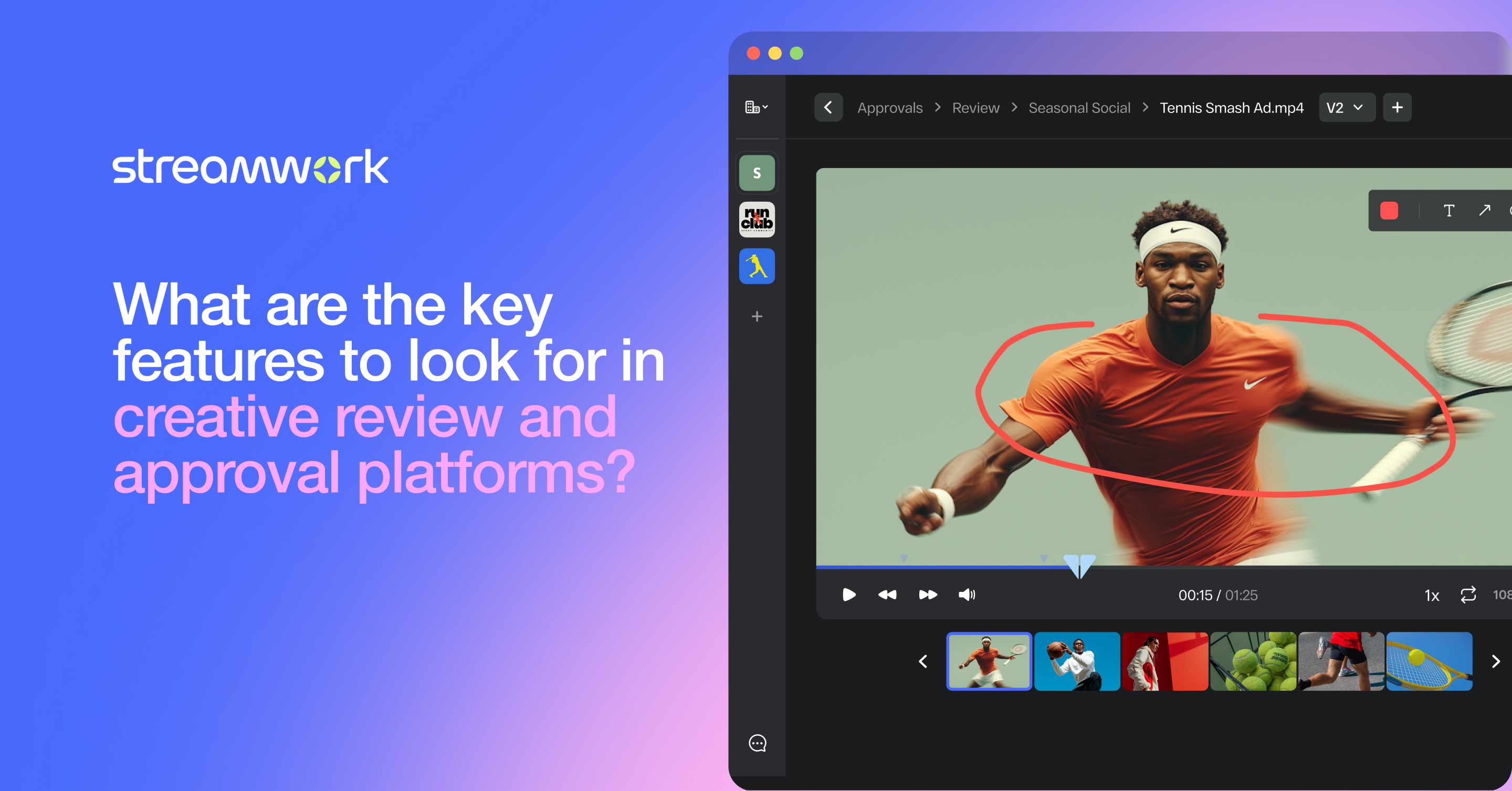This screenshot has width=1512, height=791.
Task: Open the red drawing annotation tool
Action: tap(1389, 211)
